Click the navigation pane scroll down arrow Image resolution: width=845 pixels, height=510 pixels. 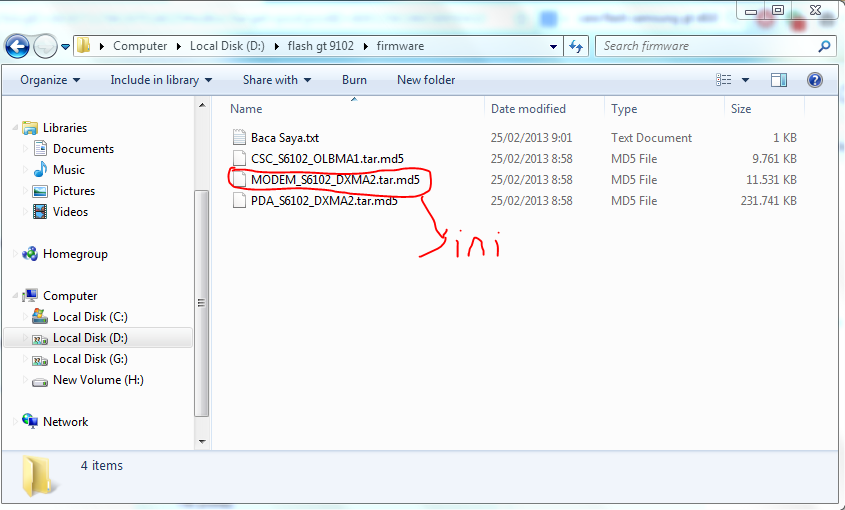202,442
